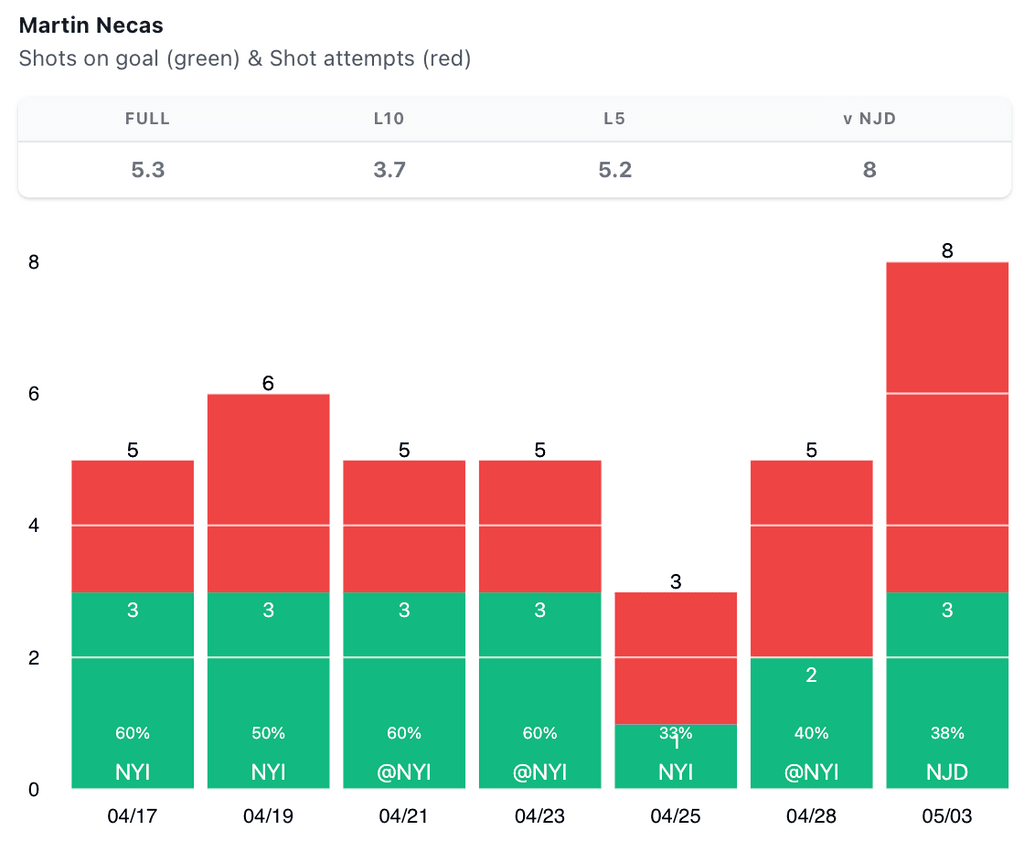Click the 04/21 date label on the axis

[404, 816]
